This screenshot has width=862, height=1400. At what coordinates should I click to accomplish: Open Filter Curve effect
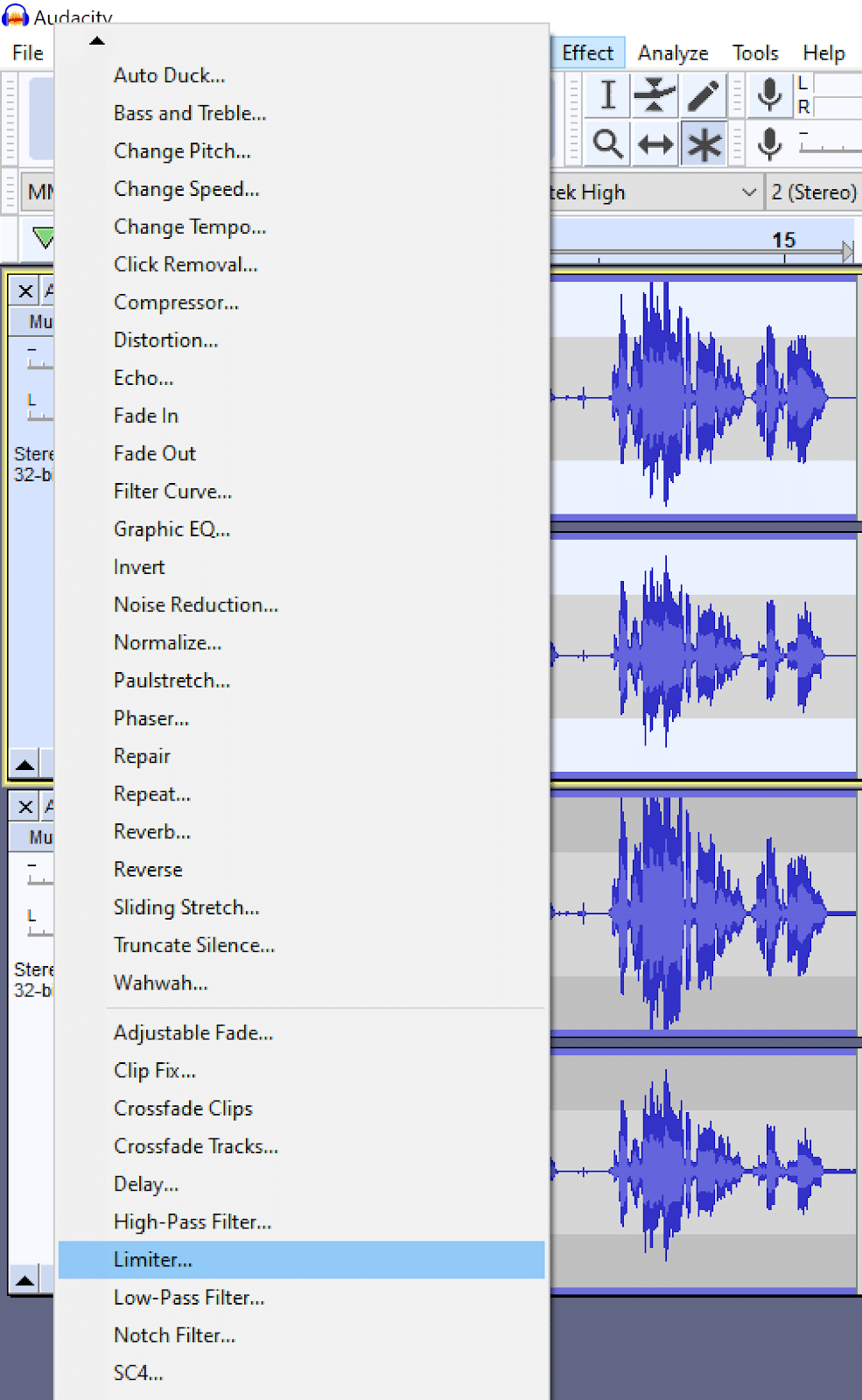point(302,491)
